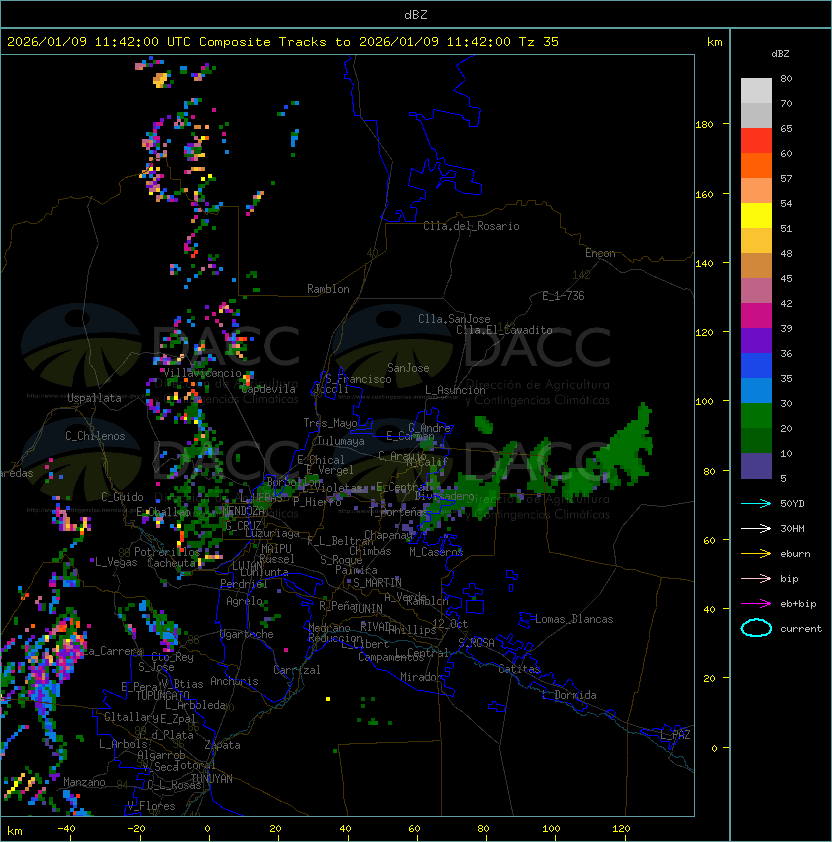Click the cyan ellipse 'current' legend icon
The image size is (832, 842).
pos(756,628)
